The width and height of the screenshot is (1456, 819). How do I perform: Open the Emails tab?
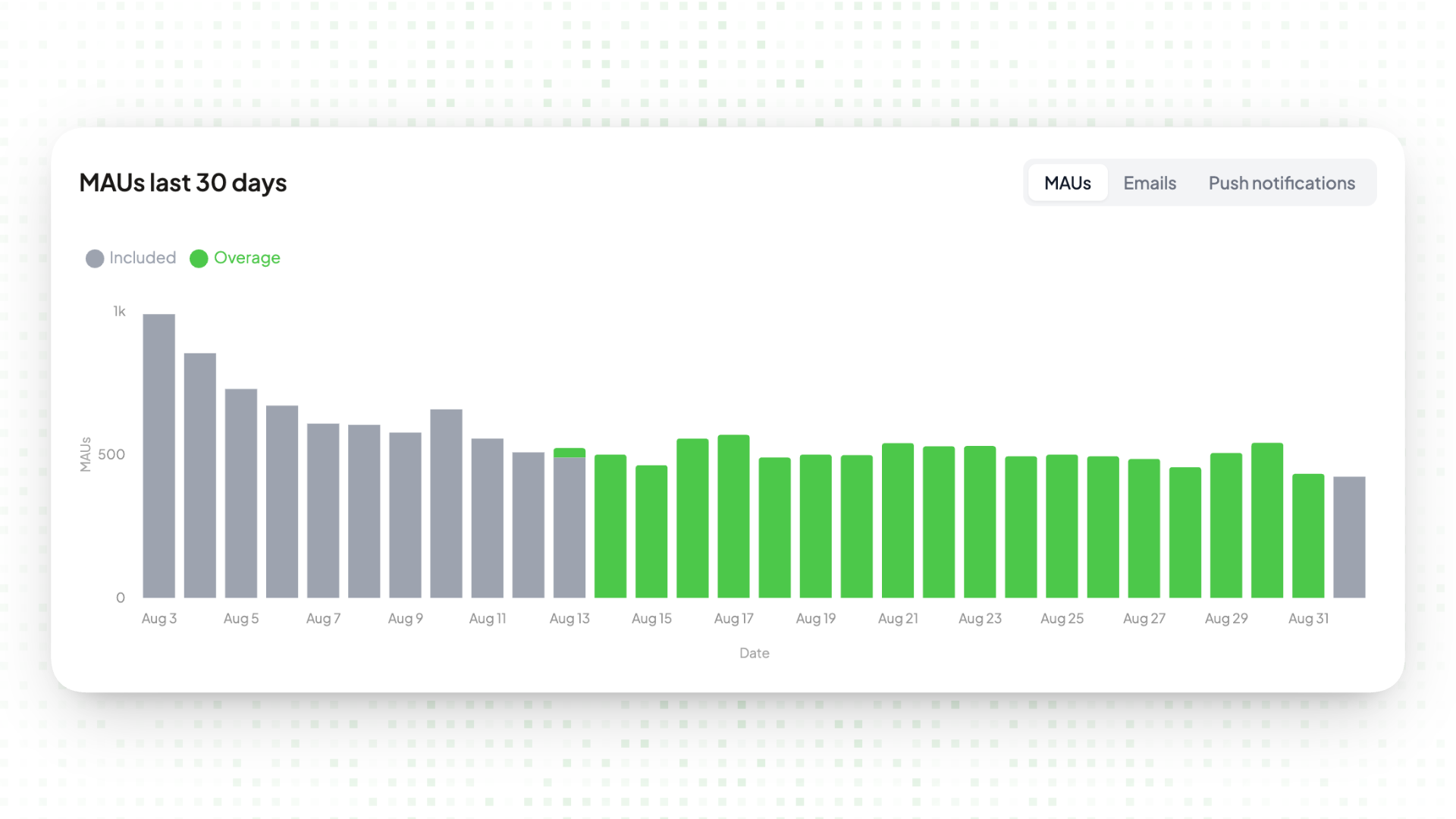pyautogui.click(x=1150, y=183)
